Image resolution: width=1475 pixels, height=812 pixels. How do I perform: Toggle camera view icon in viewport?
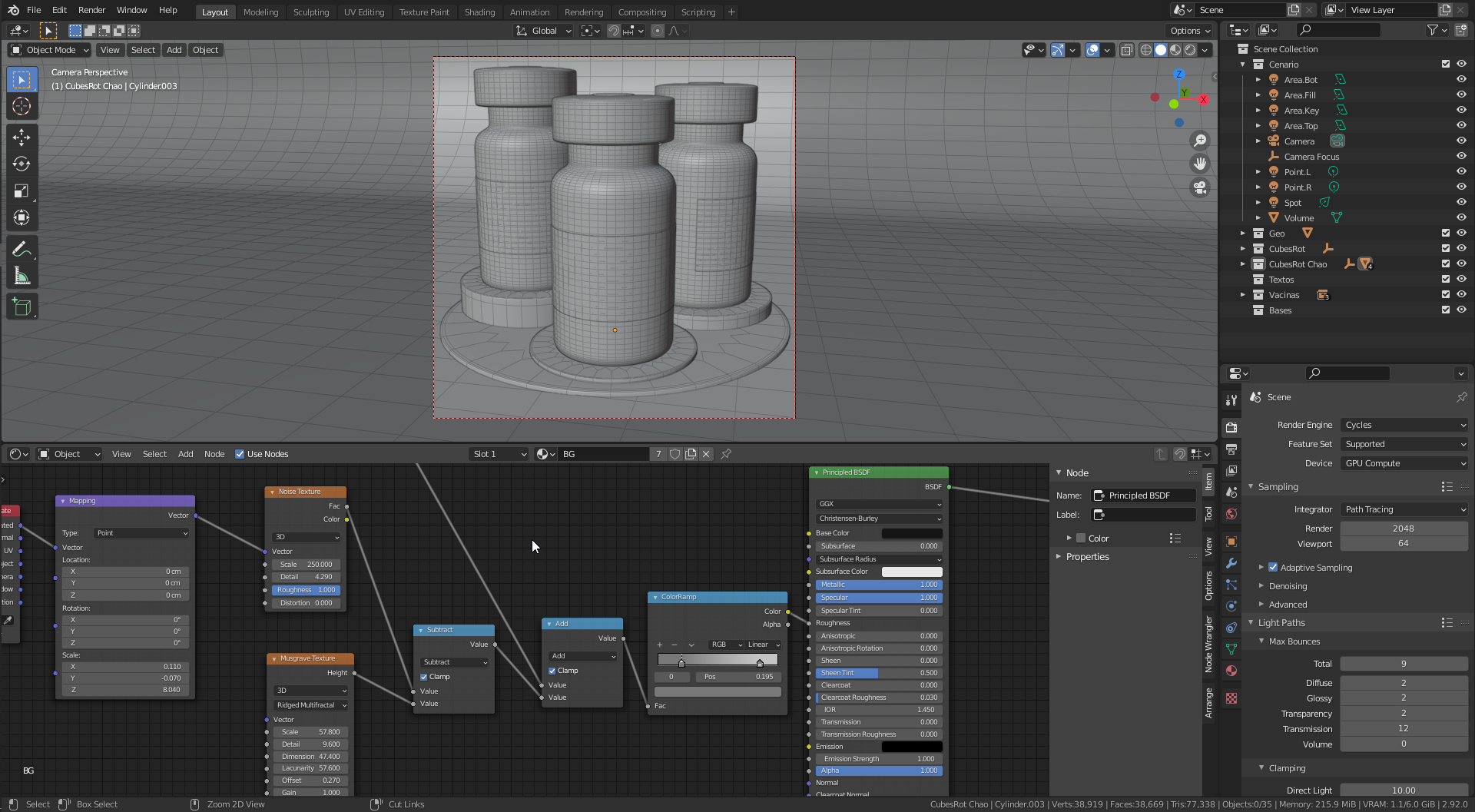(x=1199, y=187)
